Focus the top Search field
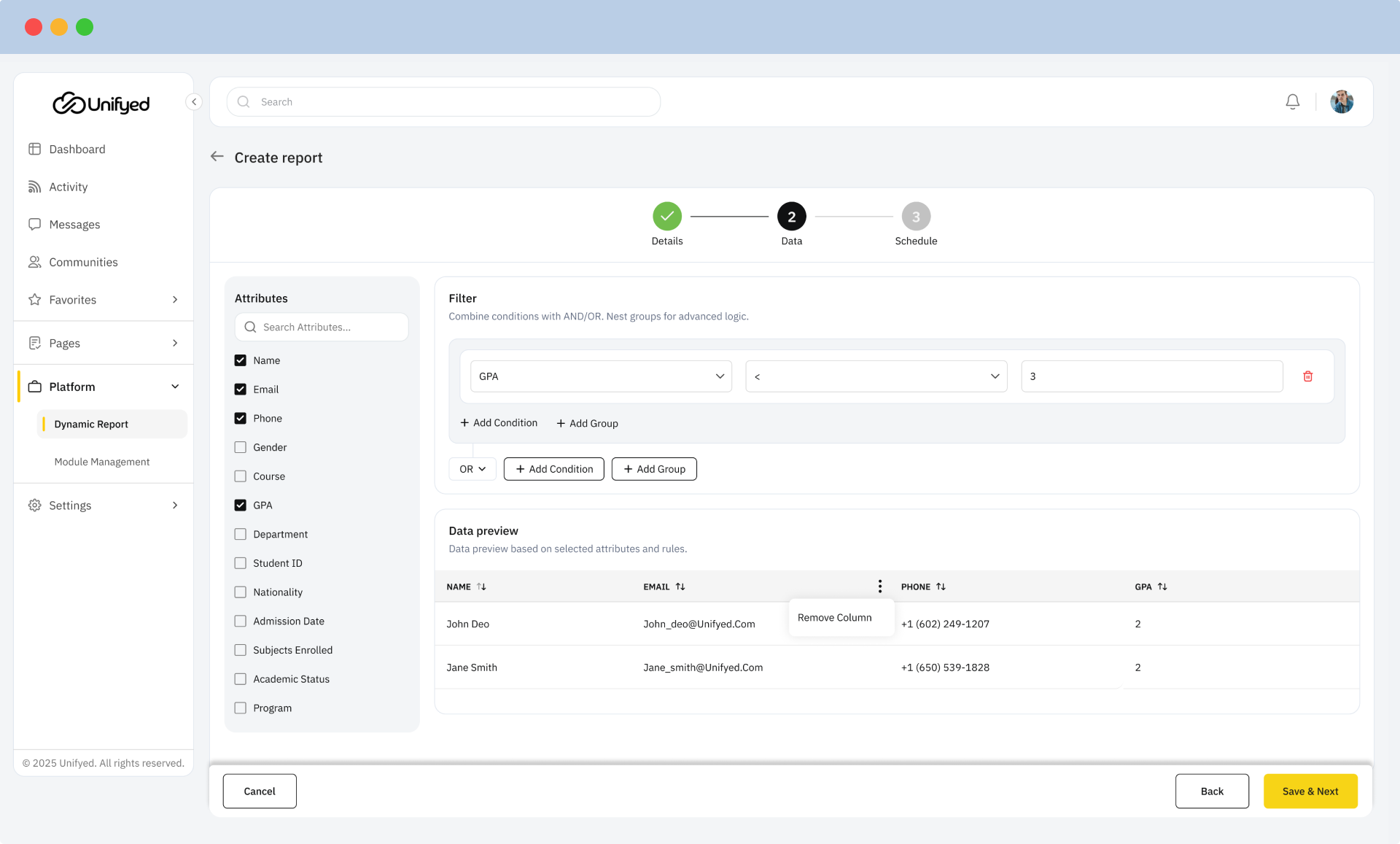The width and height of the screenshot is (1400, 844). coord(443,102)
